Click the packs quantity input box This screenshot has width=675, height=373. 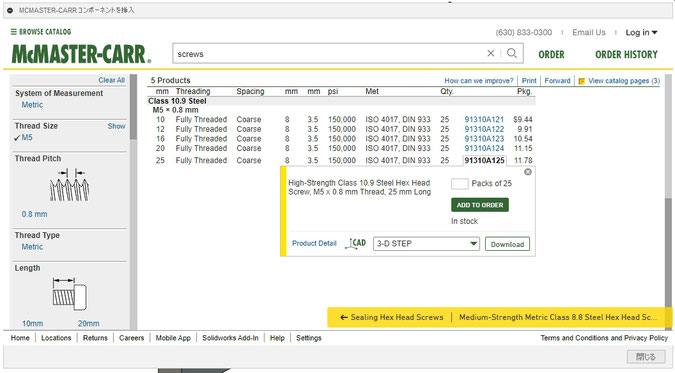460,184
